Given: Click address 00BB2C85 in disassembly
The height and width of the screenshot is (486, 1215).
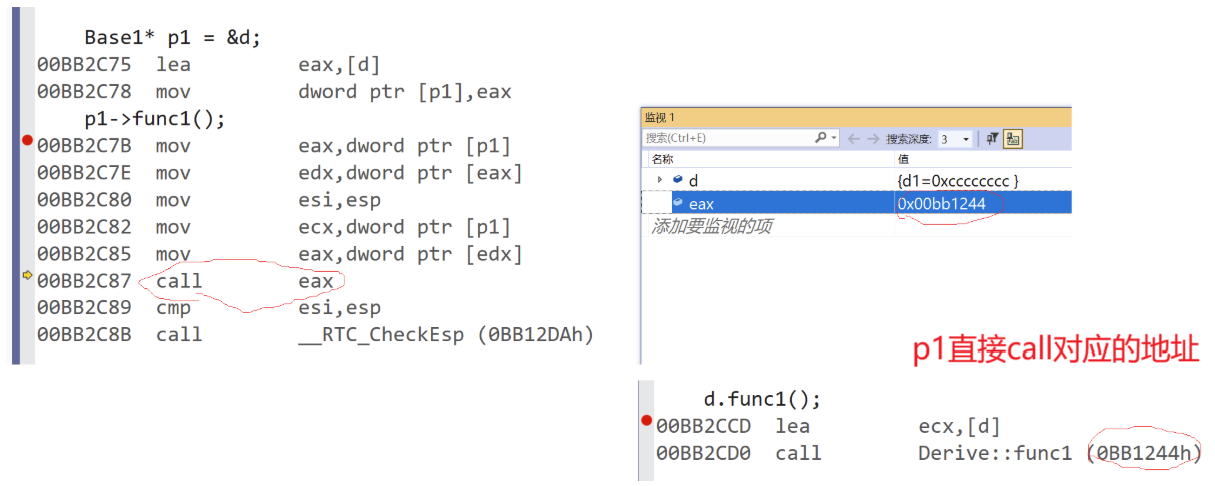Looking at the screenshot, I should [x=84, y=254].
